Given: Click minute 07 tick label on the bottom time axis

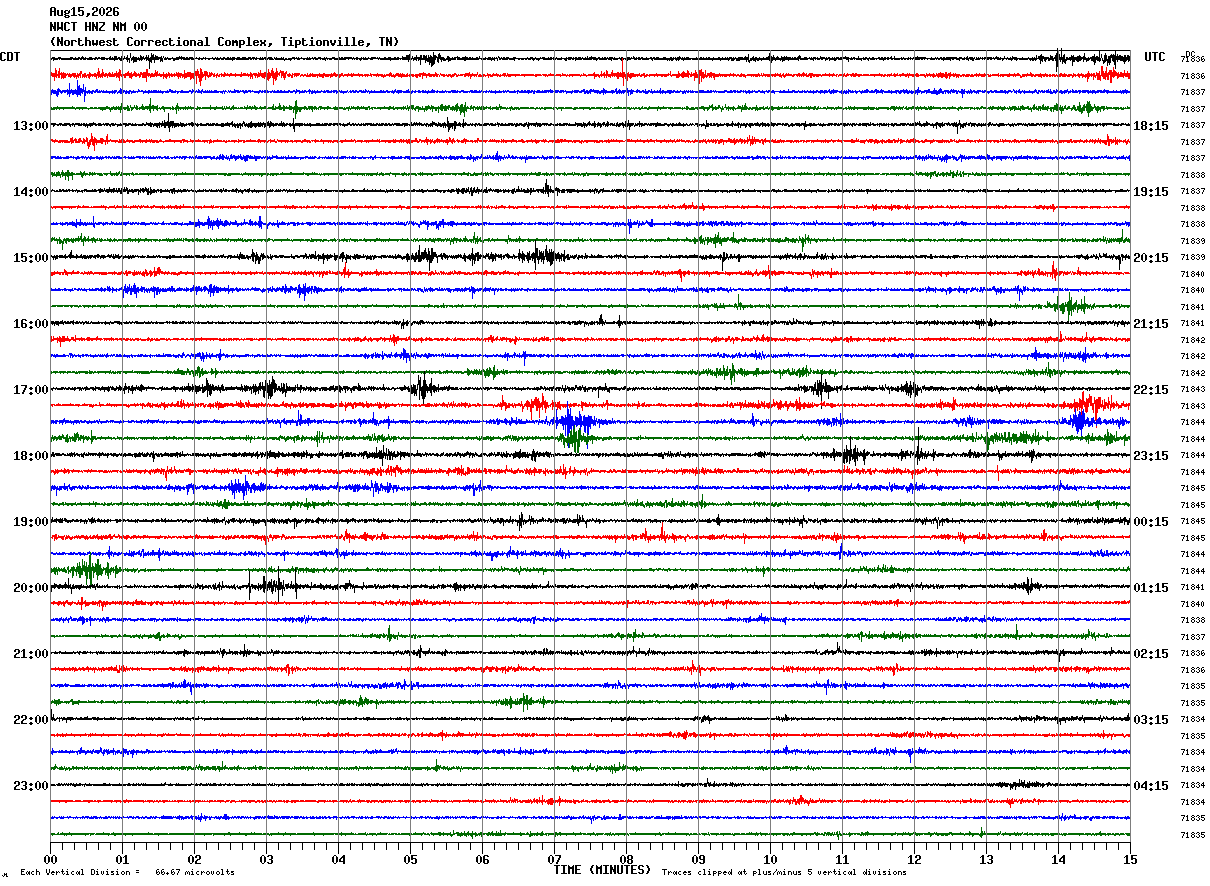Looking at the screenshot, I should point(554,860).
